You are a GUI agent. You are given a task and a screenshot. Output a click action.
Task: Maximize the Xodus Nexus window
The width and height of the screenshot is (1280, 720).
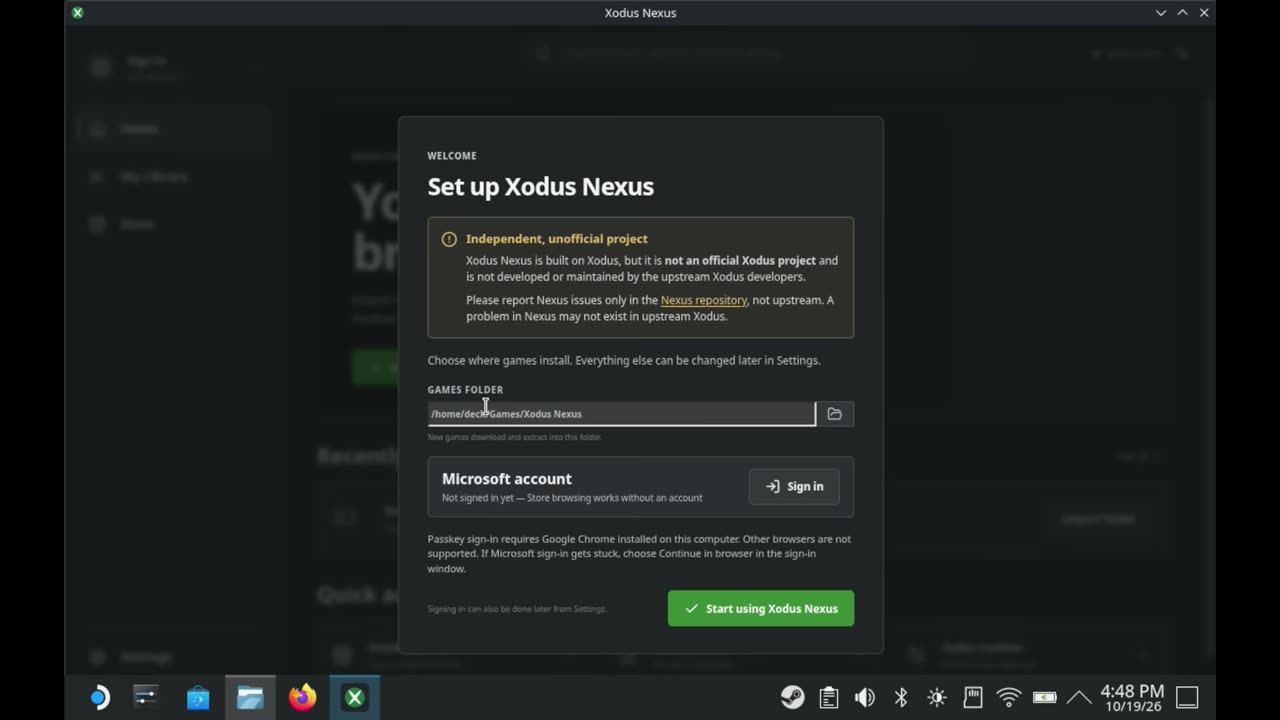click(1183, 13)
